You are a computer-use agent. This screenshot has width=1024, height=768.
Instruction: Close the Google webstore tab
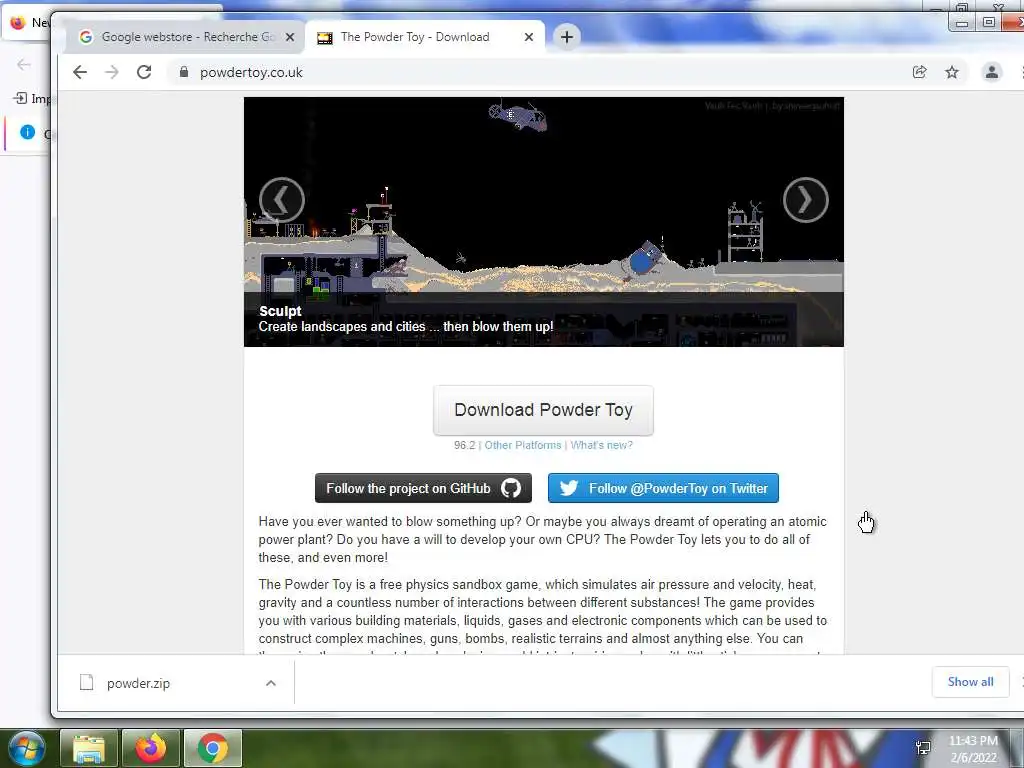tap(291, 37)
